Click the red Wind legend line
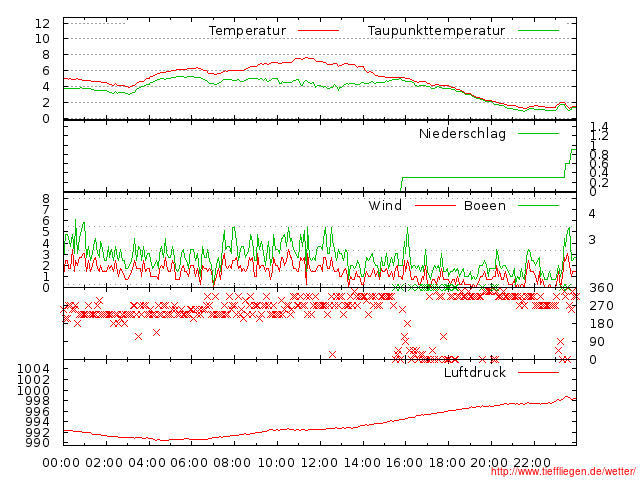This screenshot has height=480, width=640. [x=435, y=205]
